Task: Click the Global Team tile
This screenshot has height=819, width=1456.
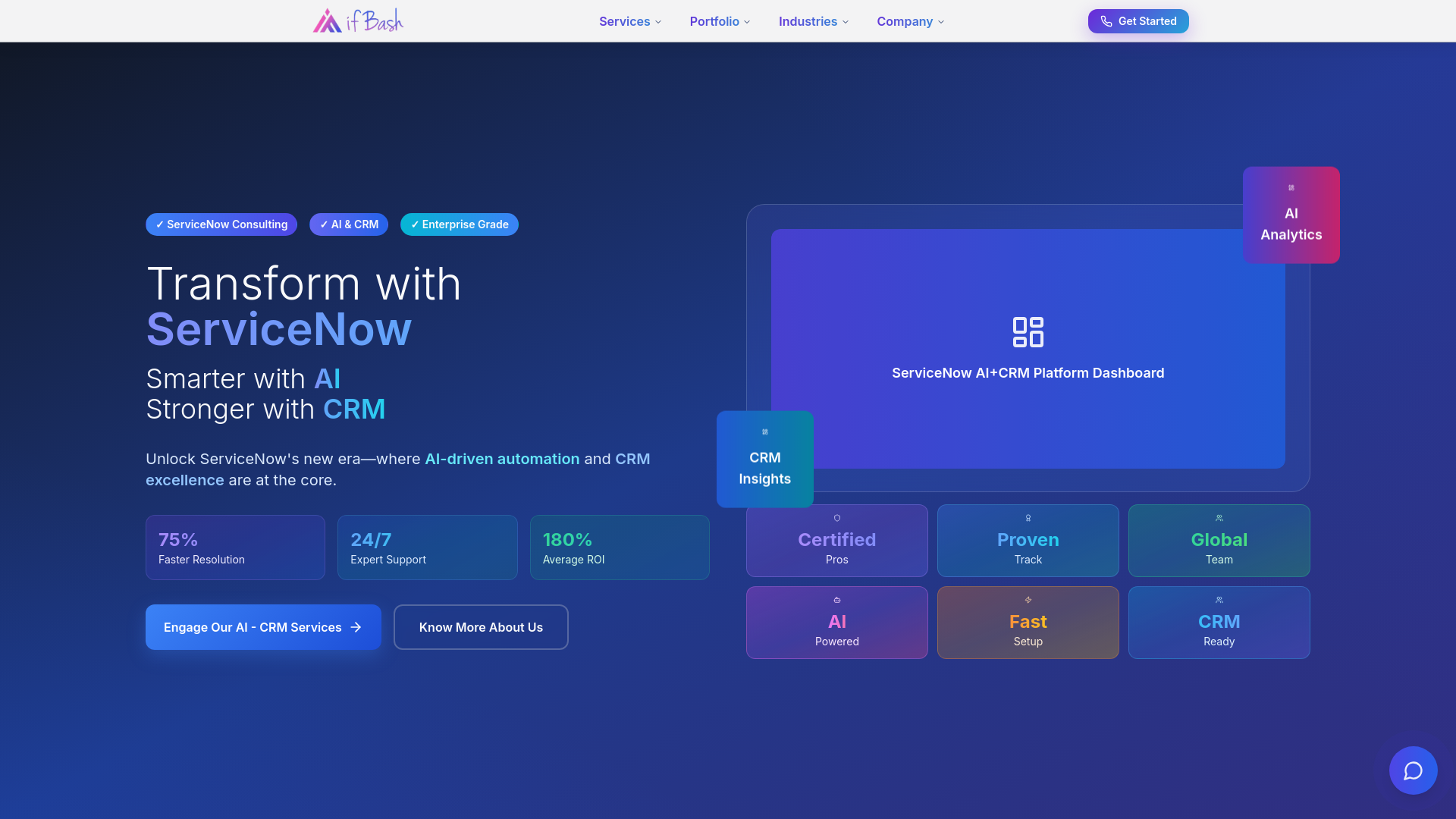Action: (1219, 541)
